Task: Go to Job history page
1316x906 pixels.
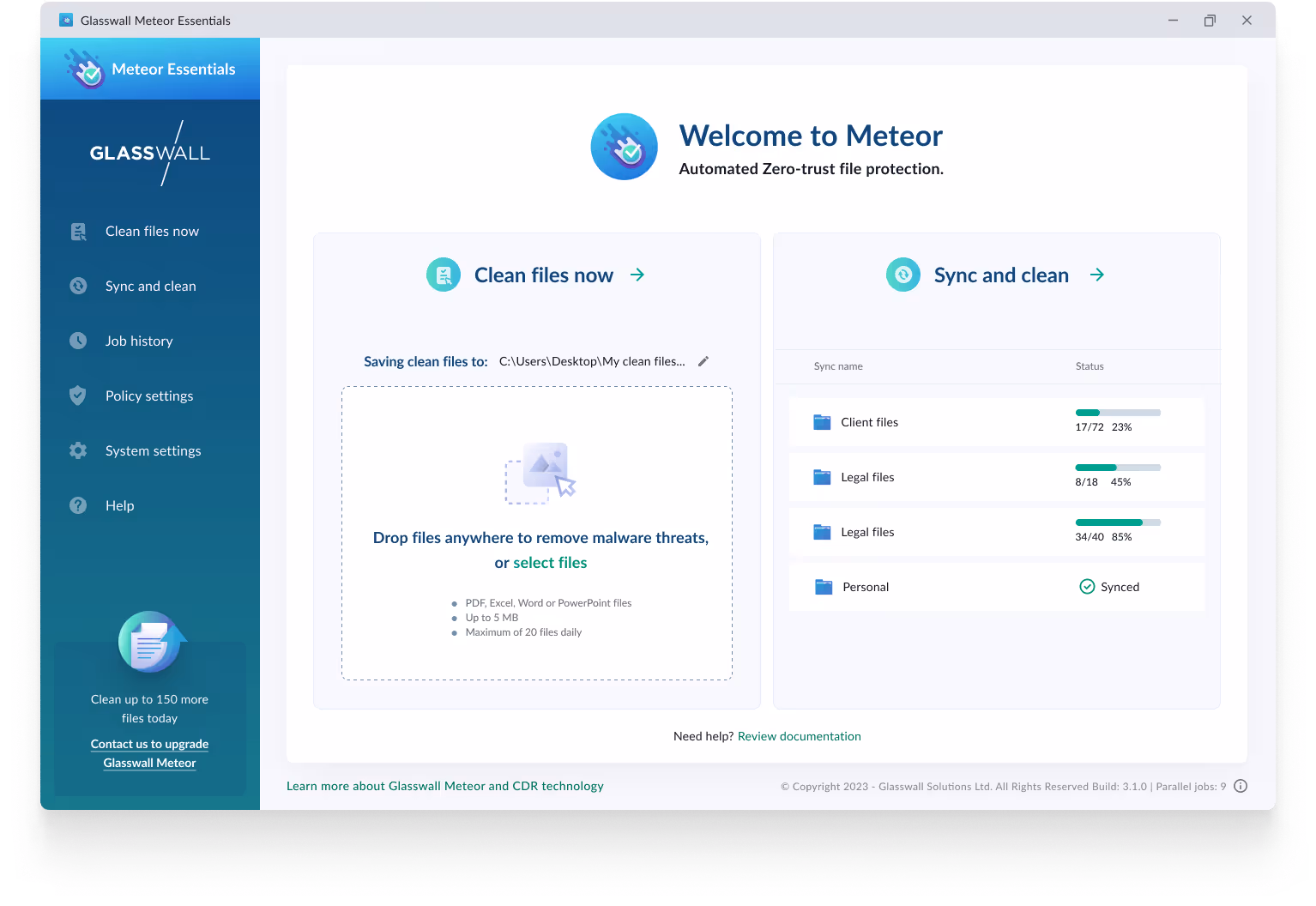Action: click(139, 341)
